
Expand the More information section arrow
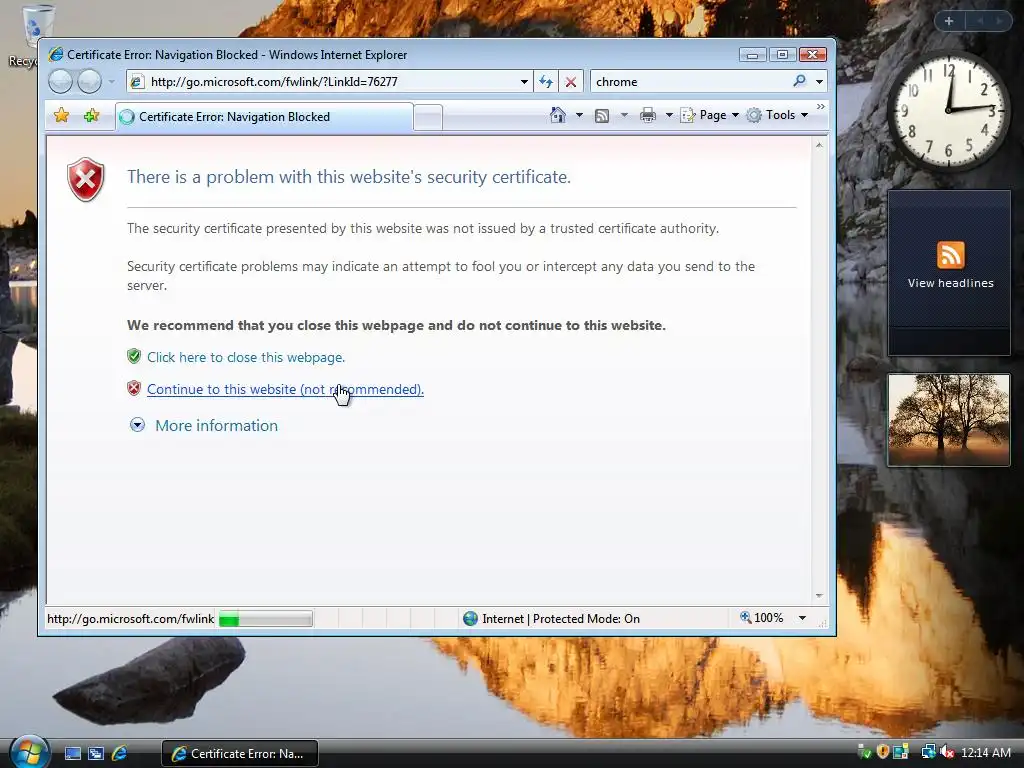pos(137,425)
